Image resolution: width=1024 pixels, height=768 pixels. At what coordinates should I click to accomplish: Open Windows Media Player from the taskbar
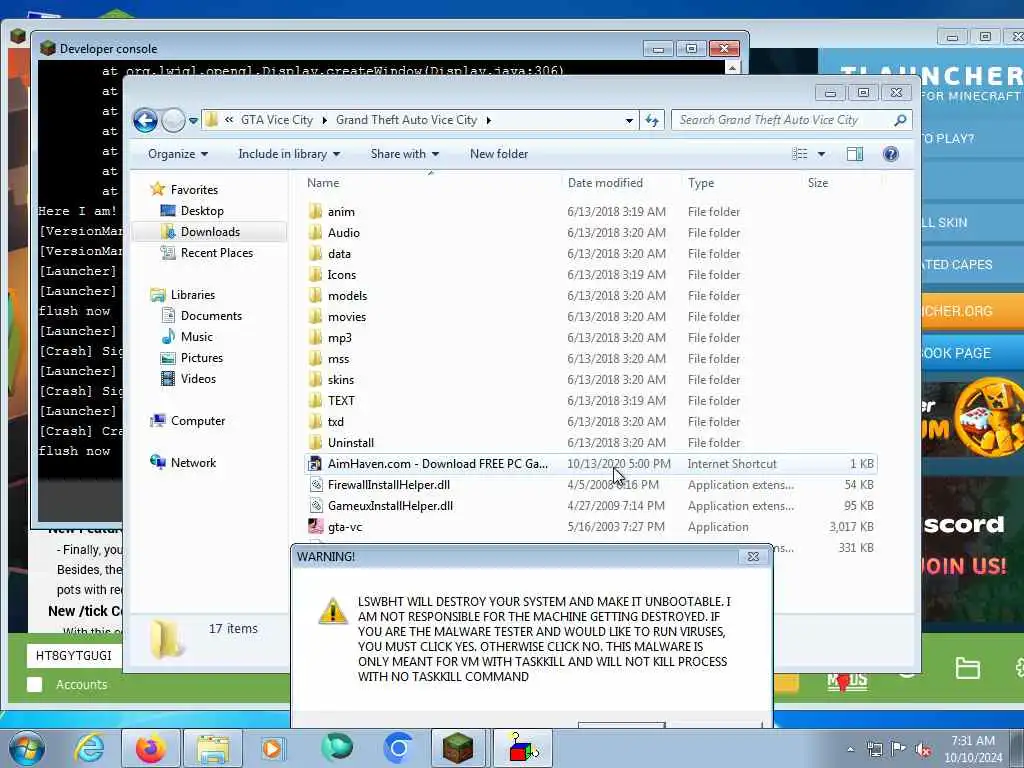[x=273, y=748]
